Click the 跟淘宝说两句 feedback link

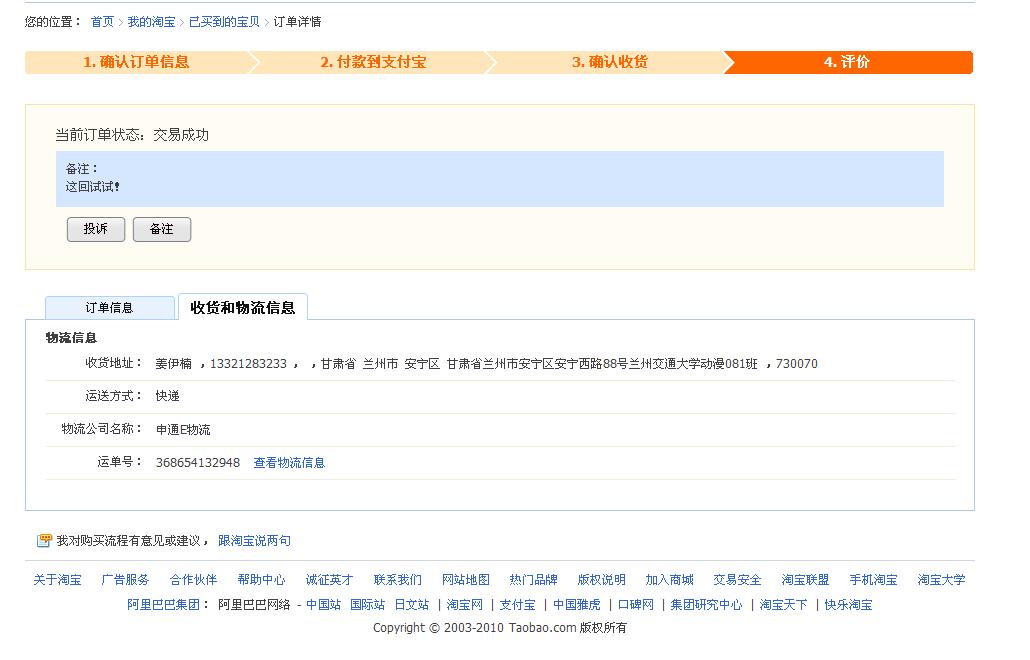pyautogui.click(x=254, y=541)
